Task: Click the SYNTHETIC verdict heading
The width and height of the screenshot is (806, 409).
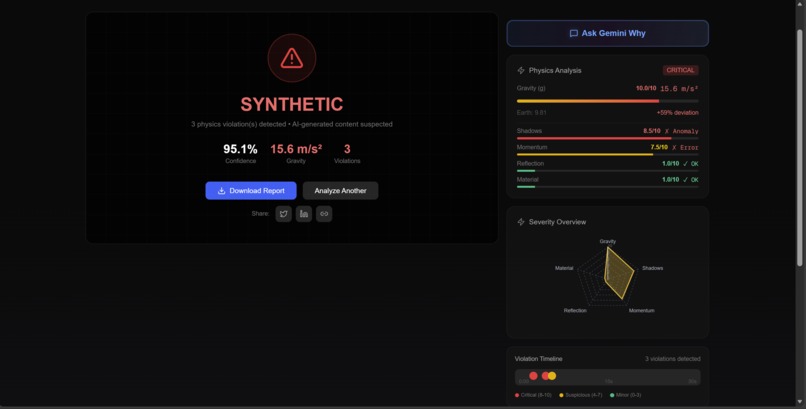Action: click(x=291, y=104)
